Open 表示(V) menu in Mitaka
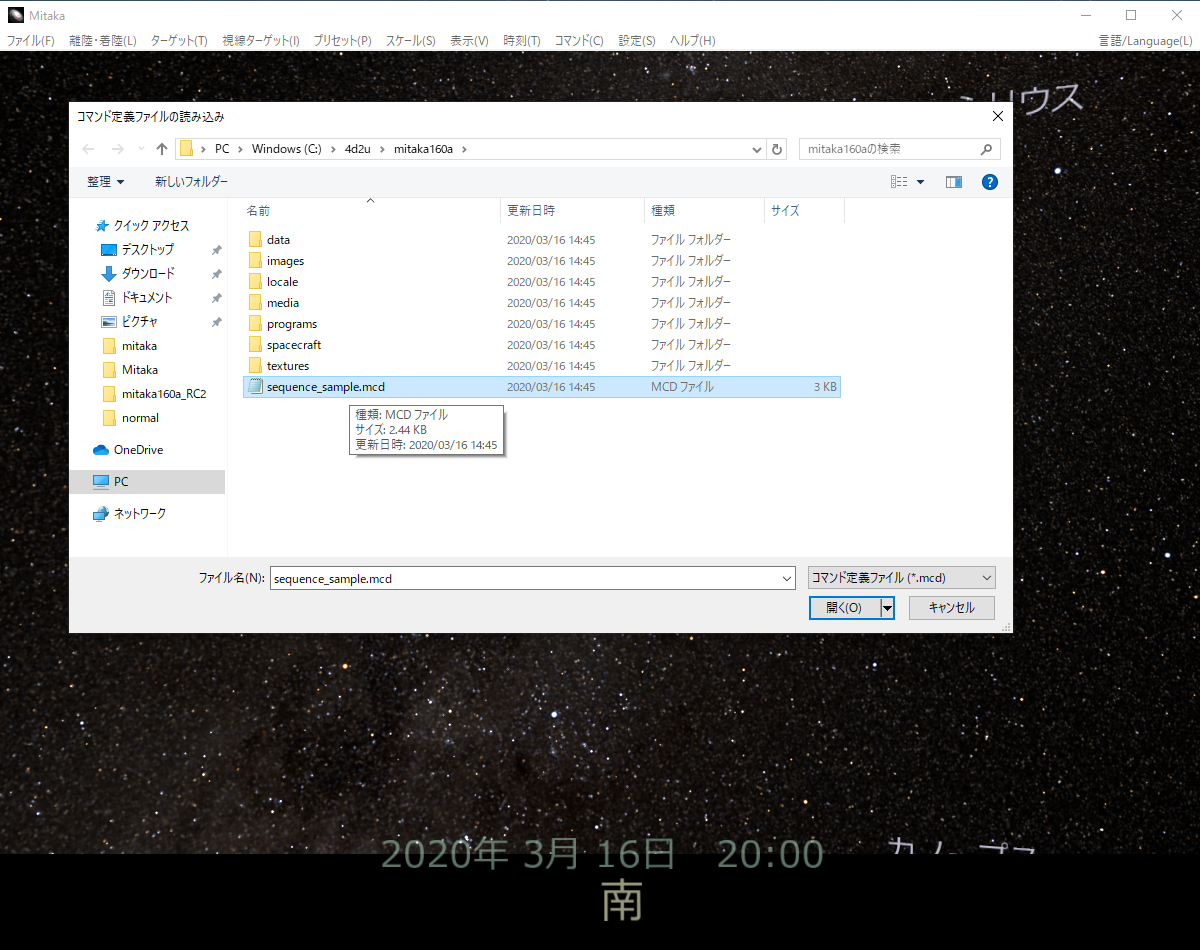 click(x=469, y=41)
